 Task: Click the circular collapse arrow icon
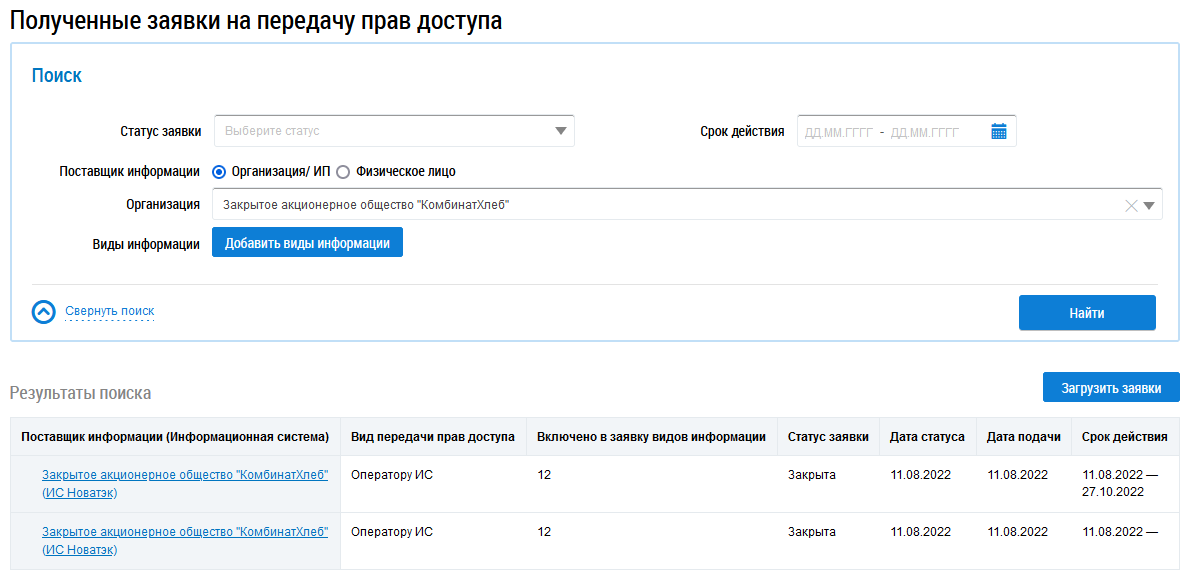pyautogui.click(x=43, y=312)
